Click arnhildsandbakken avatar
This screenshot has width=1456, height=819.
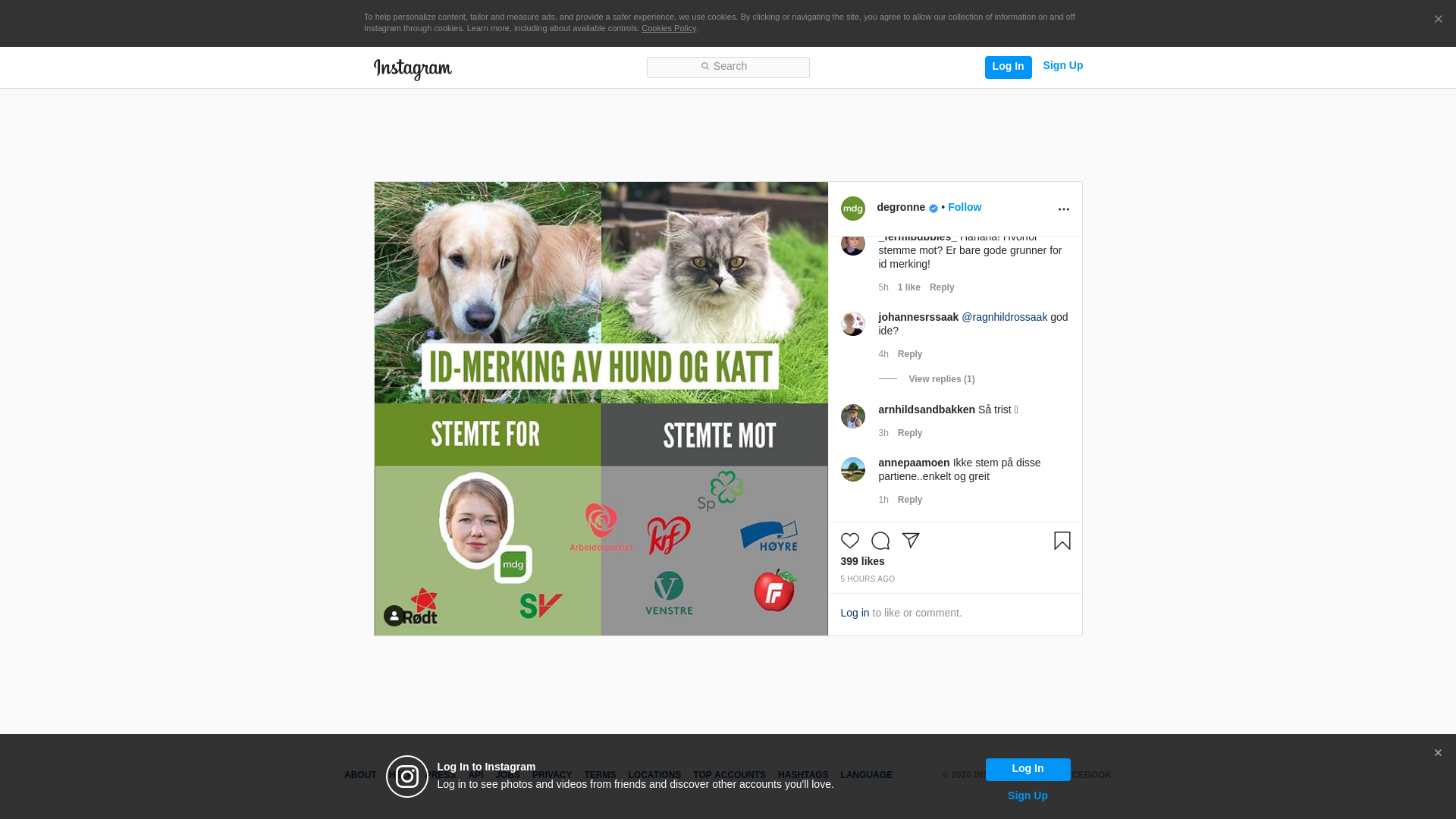[852, 416]
